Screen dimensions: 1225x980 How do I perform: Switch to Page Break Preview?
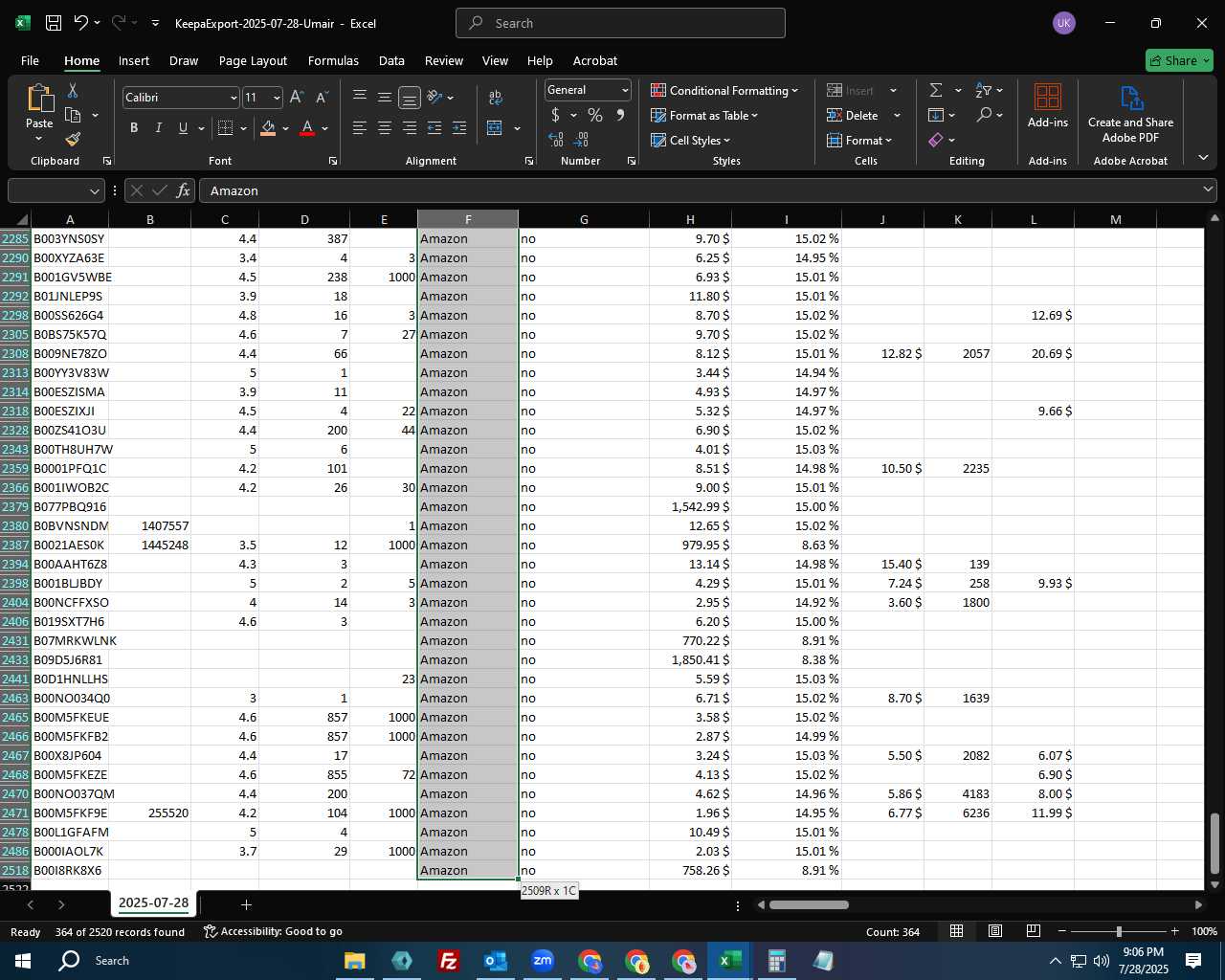click(x=1033, y=931)
